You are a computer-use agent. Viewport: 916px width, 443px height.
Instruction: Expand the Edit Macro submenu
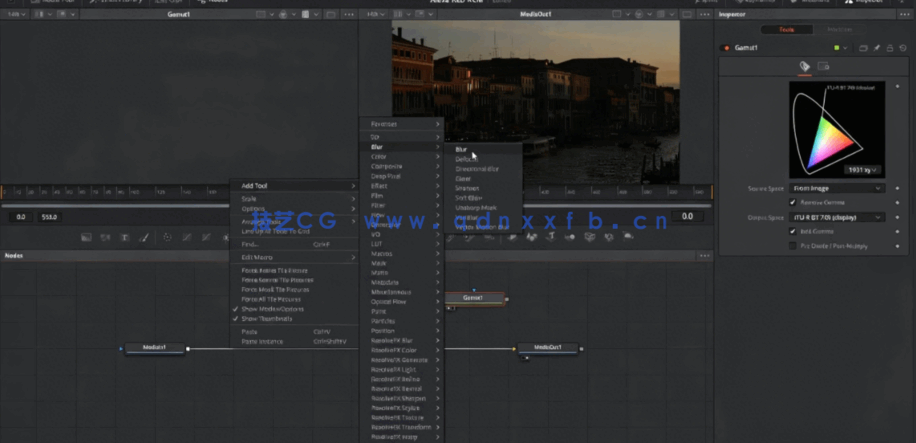[294, 257]
